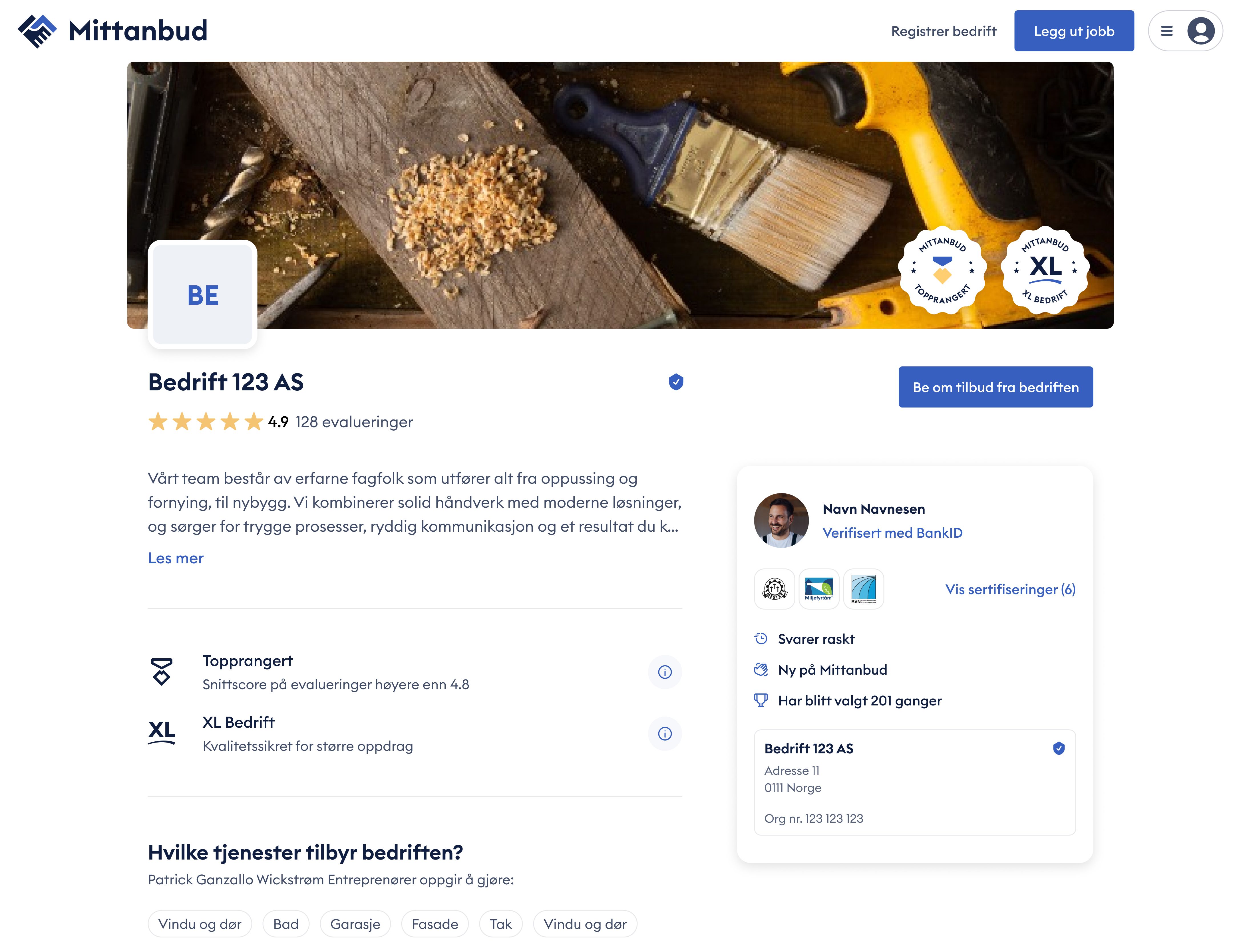1241x952 pixels.
Task: Click Registrer bedrift in top navigation
Action: (x=943, y=31)
